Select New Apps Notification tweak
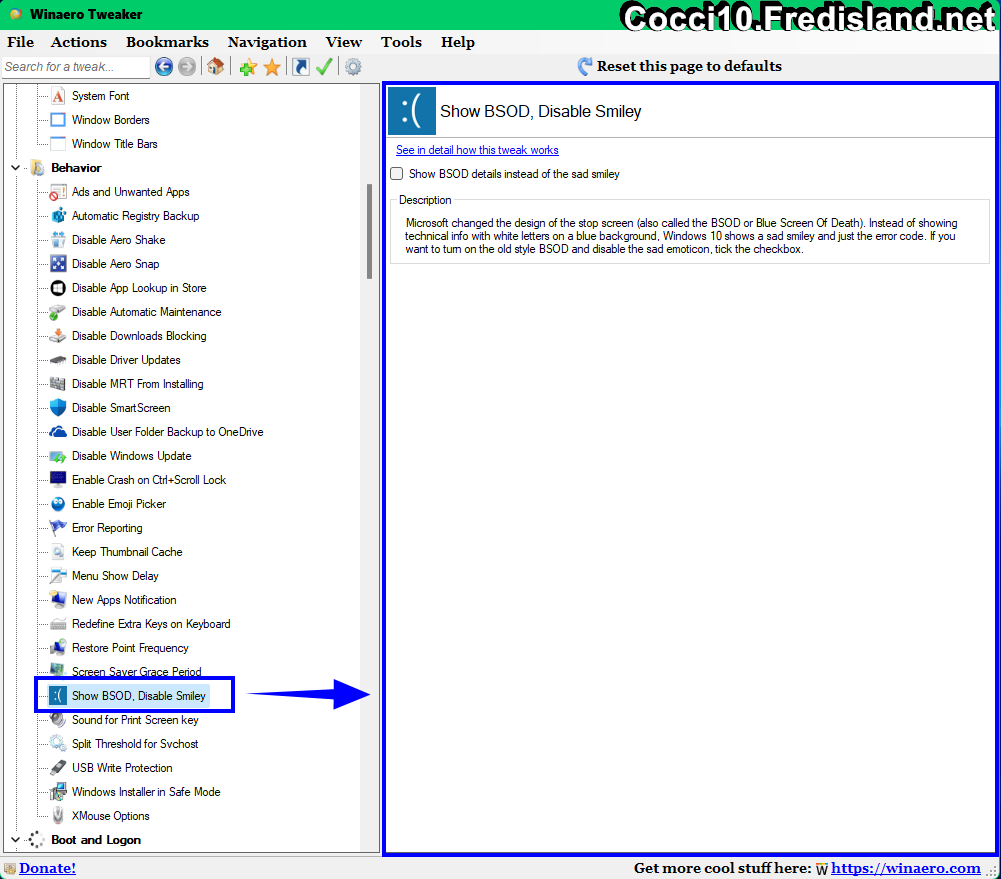 coord(124,600)
